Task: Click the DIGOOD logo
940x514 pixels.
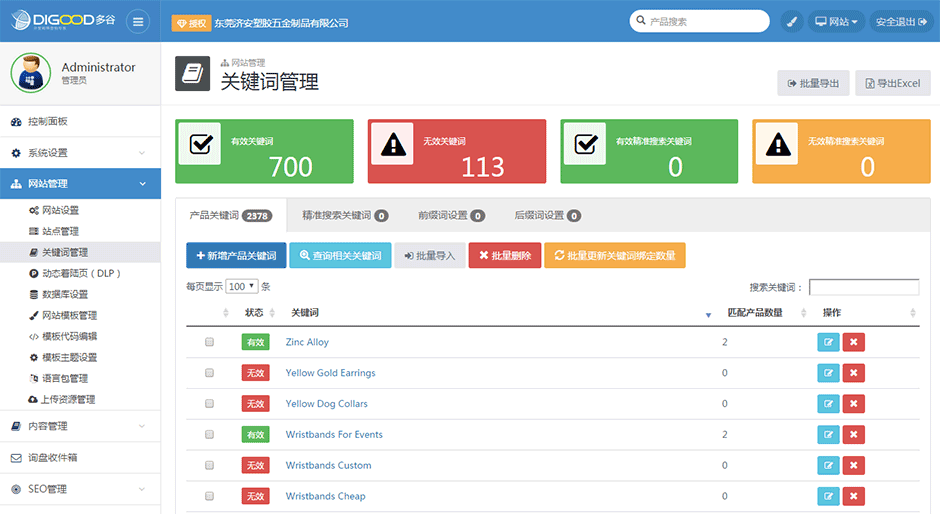Action: coord(63,20)
